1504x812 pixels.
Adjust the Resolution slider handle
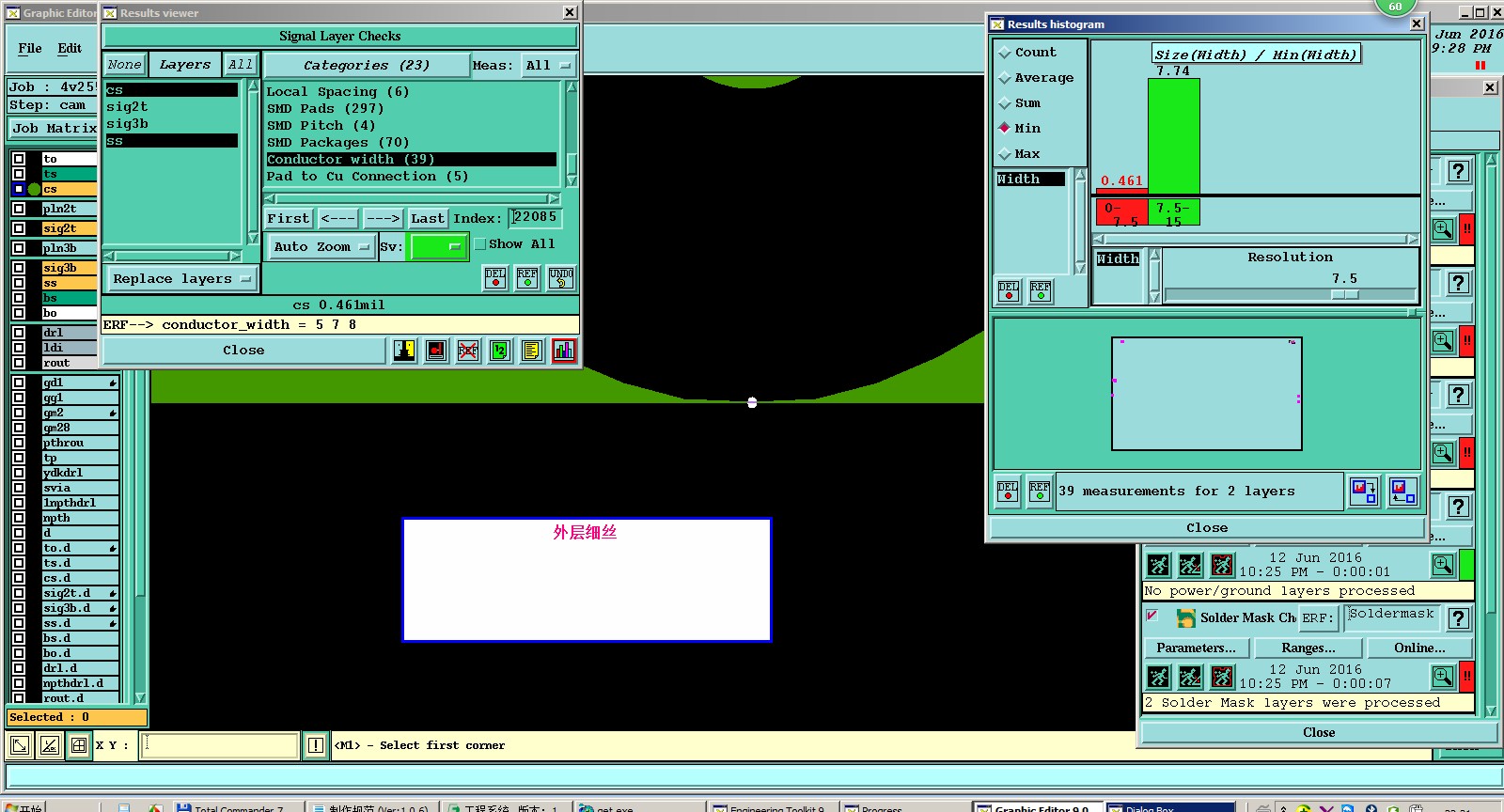pyautogui.click(x=1345, y=294)
